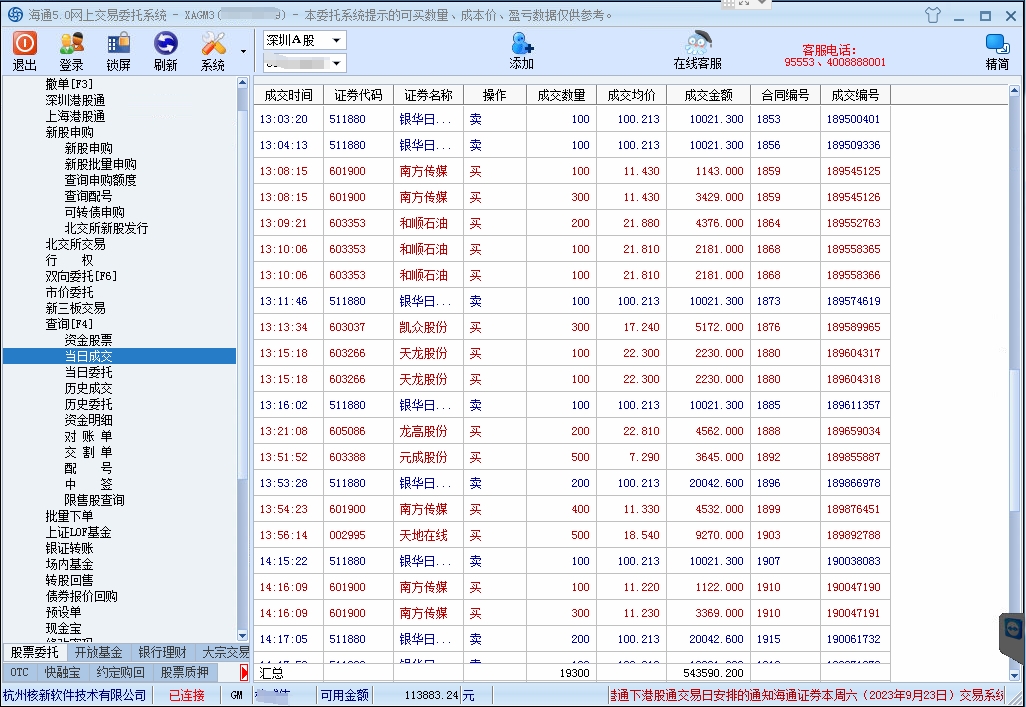Refresh data with 刷新 icon
The image size is (1026, 707).
[165, 50]
